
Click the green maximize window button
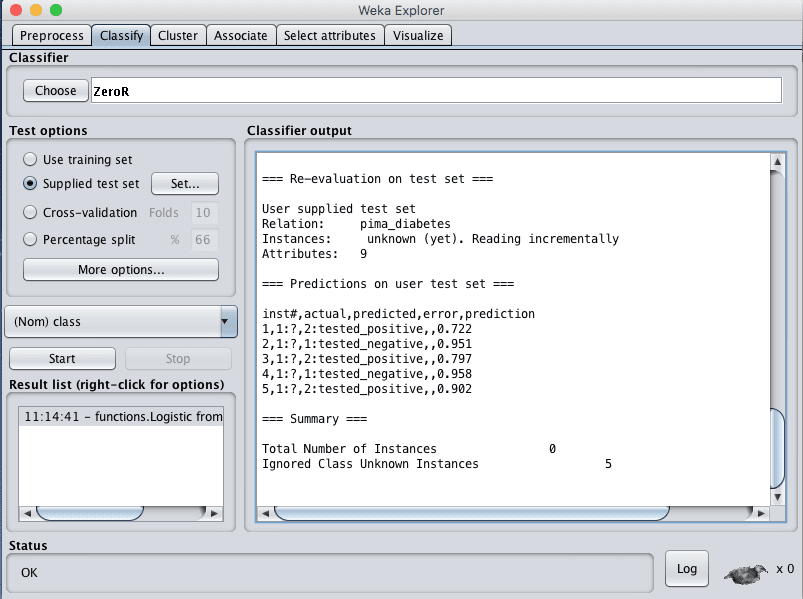56,10
